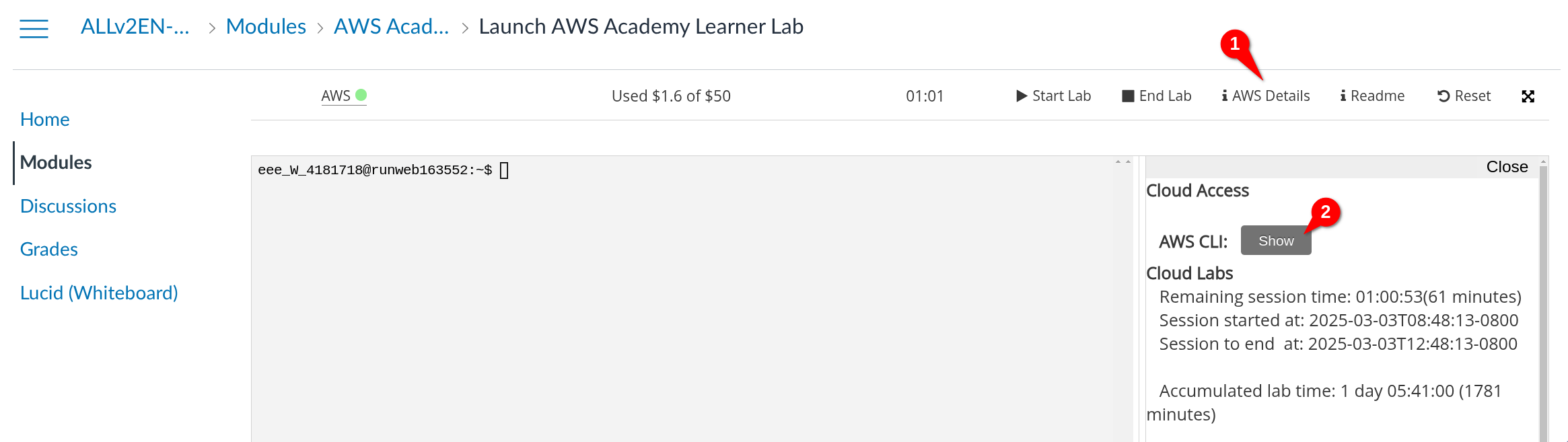Open Modules from the course sidebar
The height and width of the screenshot is (442, 1568).
pyautogui.click(x=56, y=162)
